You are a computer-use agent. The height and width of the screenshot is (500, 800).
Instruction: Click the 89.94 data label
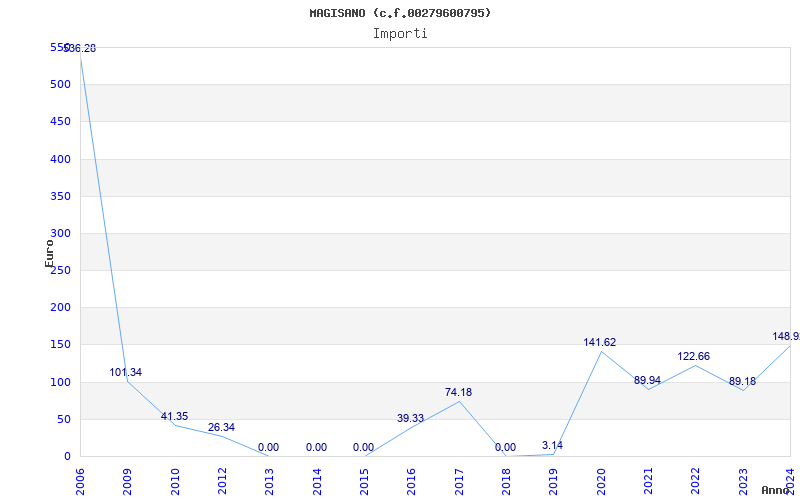point(647,381)
